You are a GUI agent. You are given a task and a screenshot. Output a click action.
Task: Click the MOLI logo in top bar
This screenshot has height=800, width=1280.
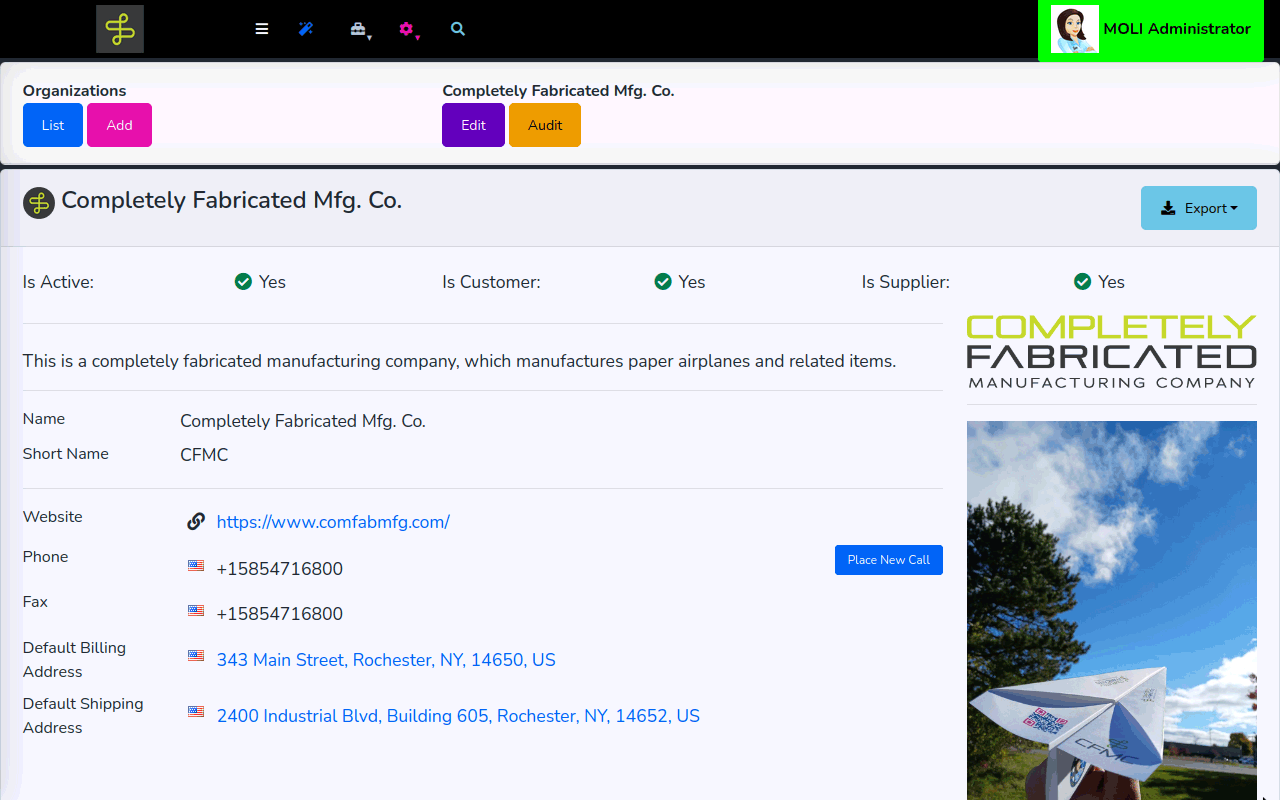pyautogui.click(x=120, y=29)
